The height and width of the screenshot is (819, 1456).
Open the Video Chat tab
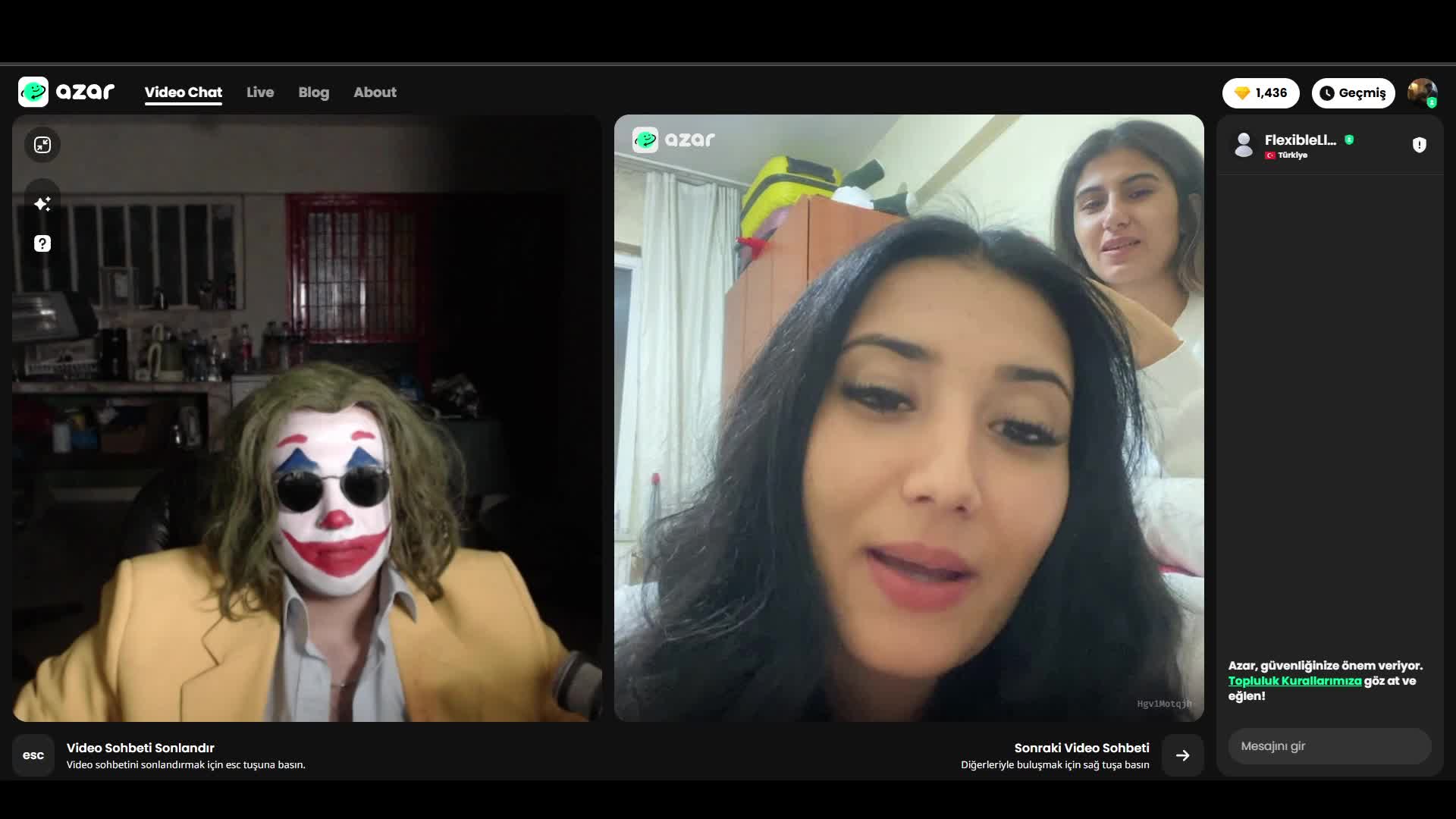(x=184, y=92)
